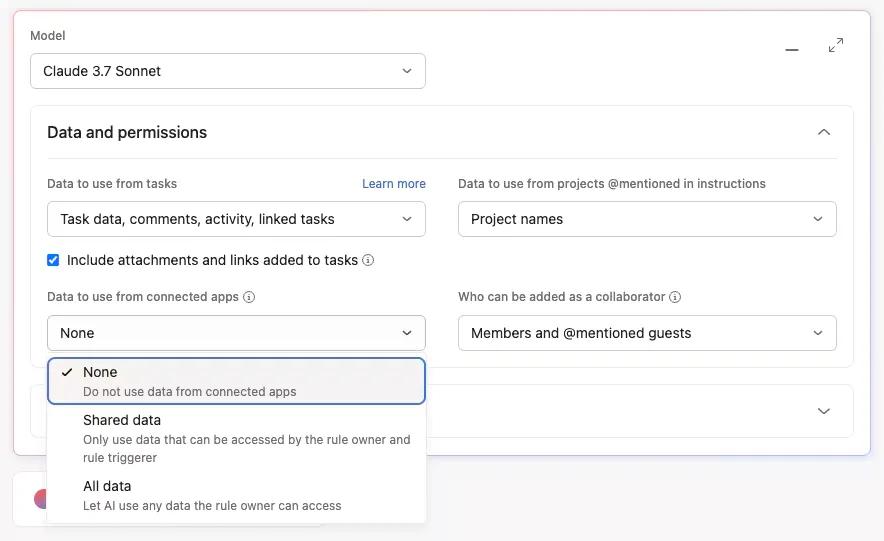
Task: Open Members and @mentioned guests dropdown
Action: [x=647, y=333]
